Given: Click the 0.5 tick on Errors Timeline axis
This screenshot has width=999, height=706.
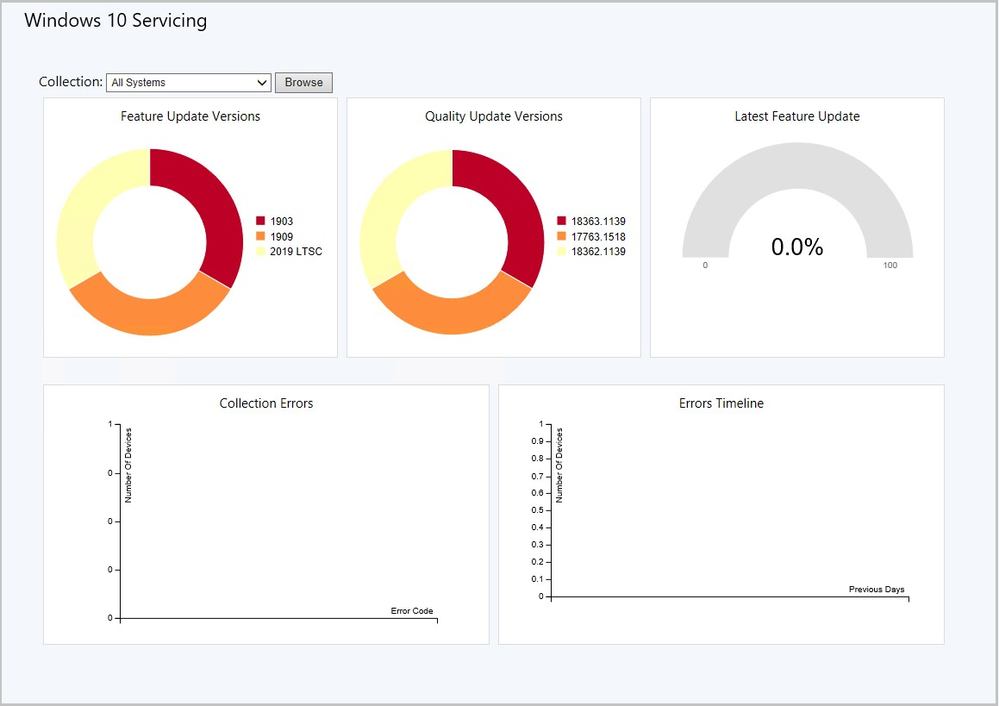Looking at the screenshot, I should [537, 510].
